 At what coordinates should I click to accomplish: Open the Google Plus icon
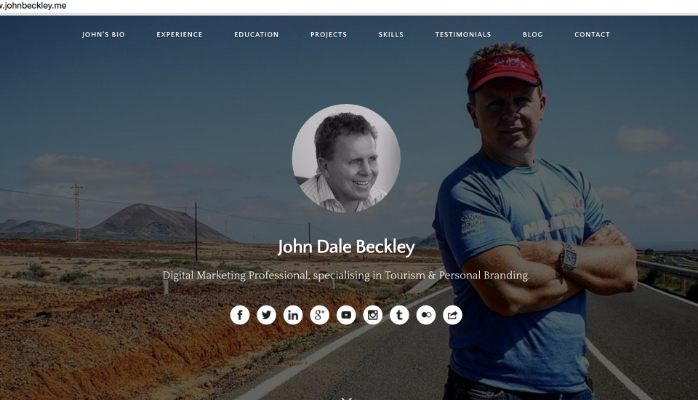click(320, 315)
